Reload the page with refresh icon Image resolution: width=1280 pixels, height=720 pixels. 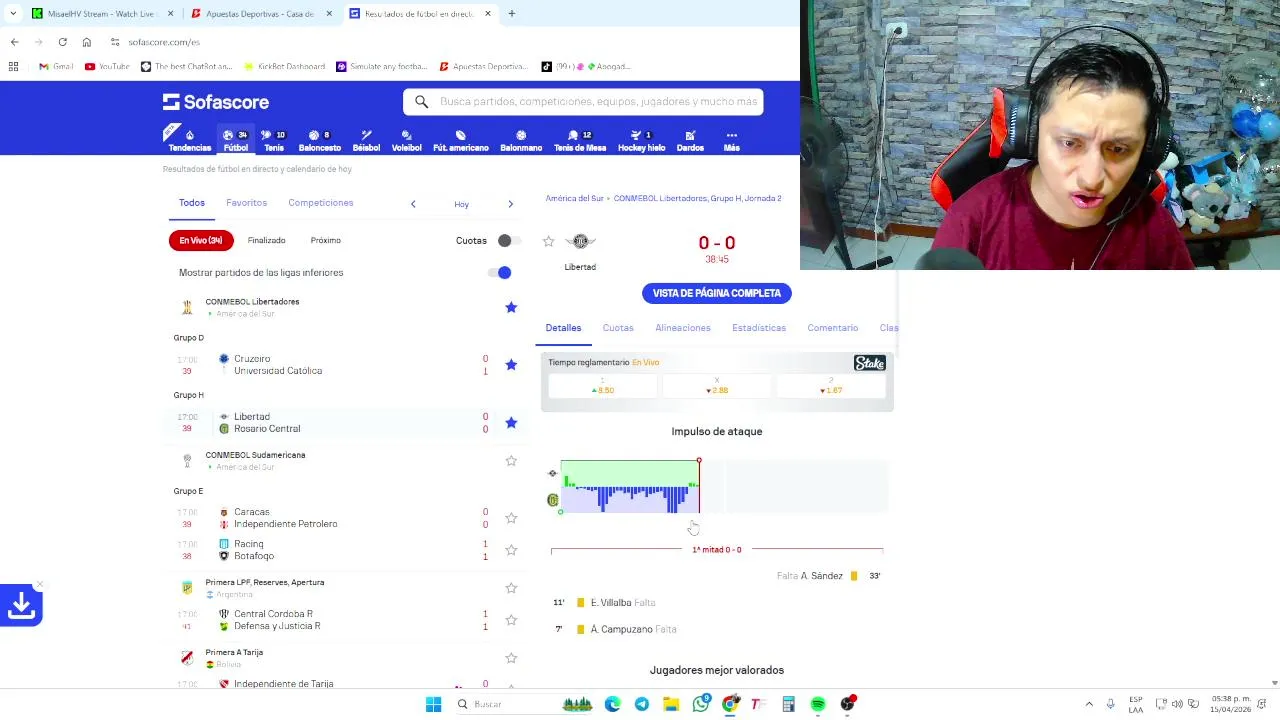[x=62, y=42]
